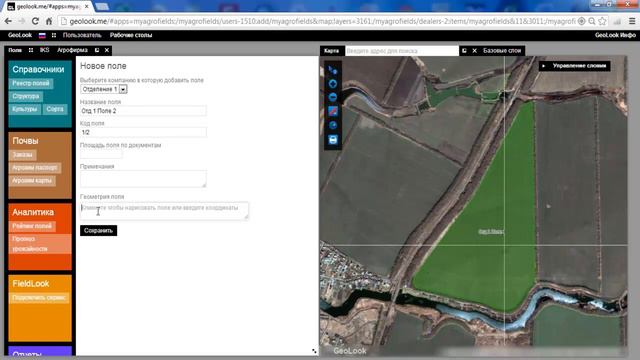This screenshot has width=640, height=360.
Task: Click the map address search field
Action: point(402,51)
